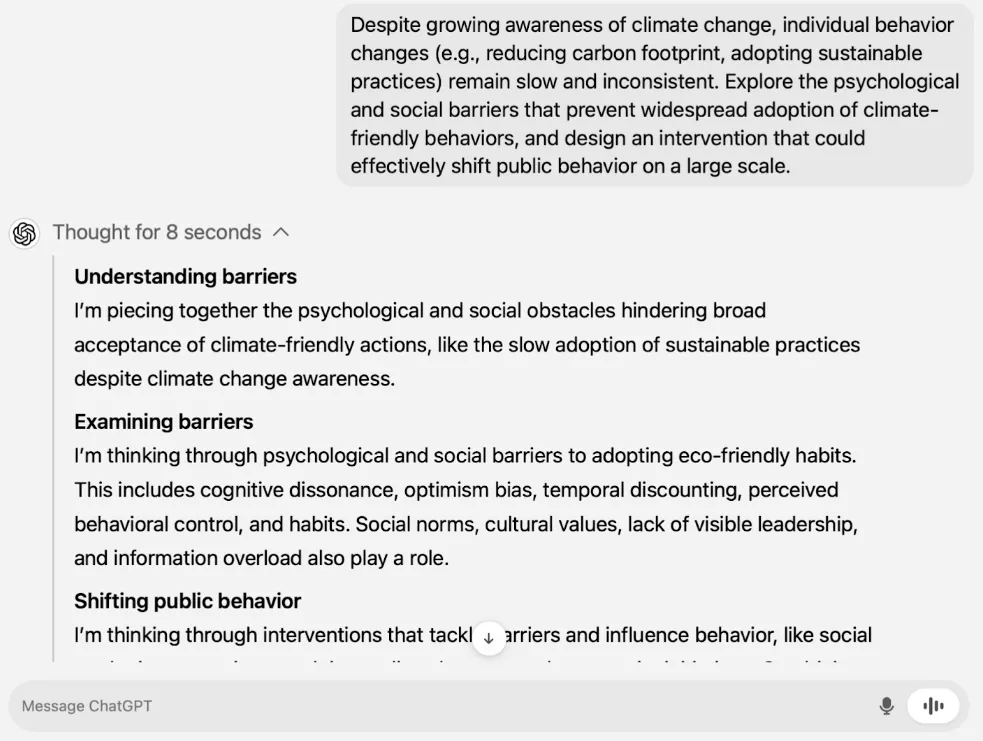
Task: Collapse the thinking with the chevron arrow
Action: 281,233
